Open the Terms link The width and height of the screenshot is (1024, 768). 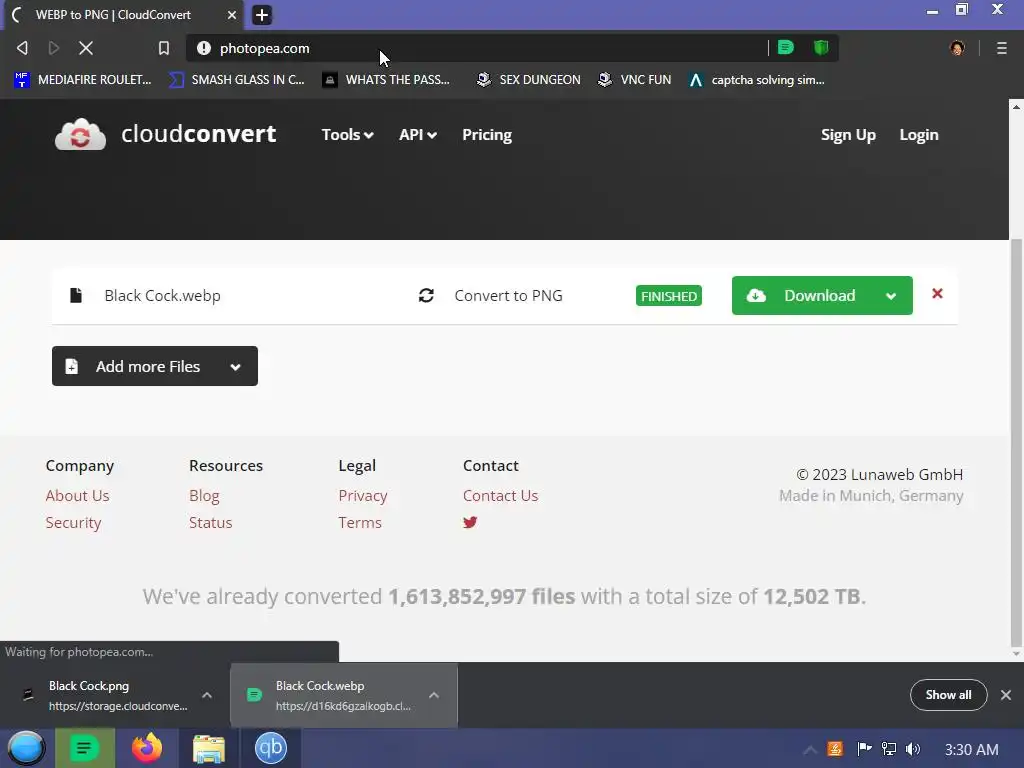360,522
